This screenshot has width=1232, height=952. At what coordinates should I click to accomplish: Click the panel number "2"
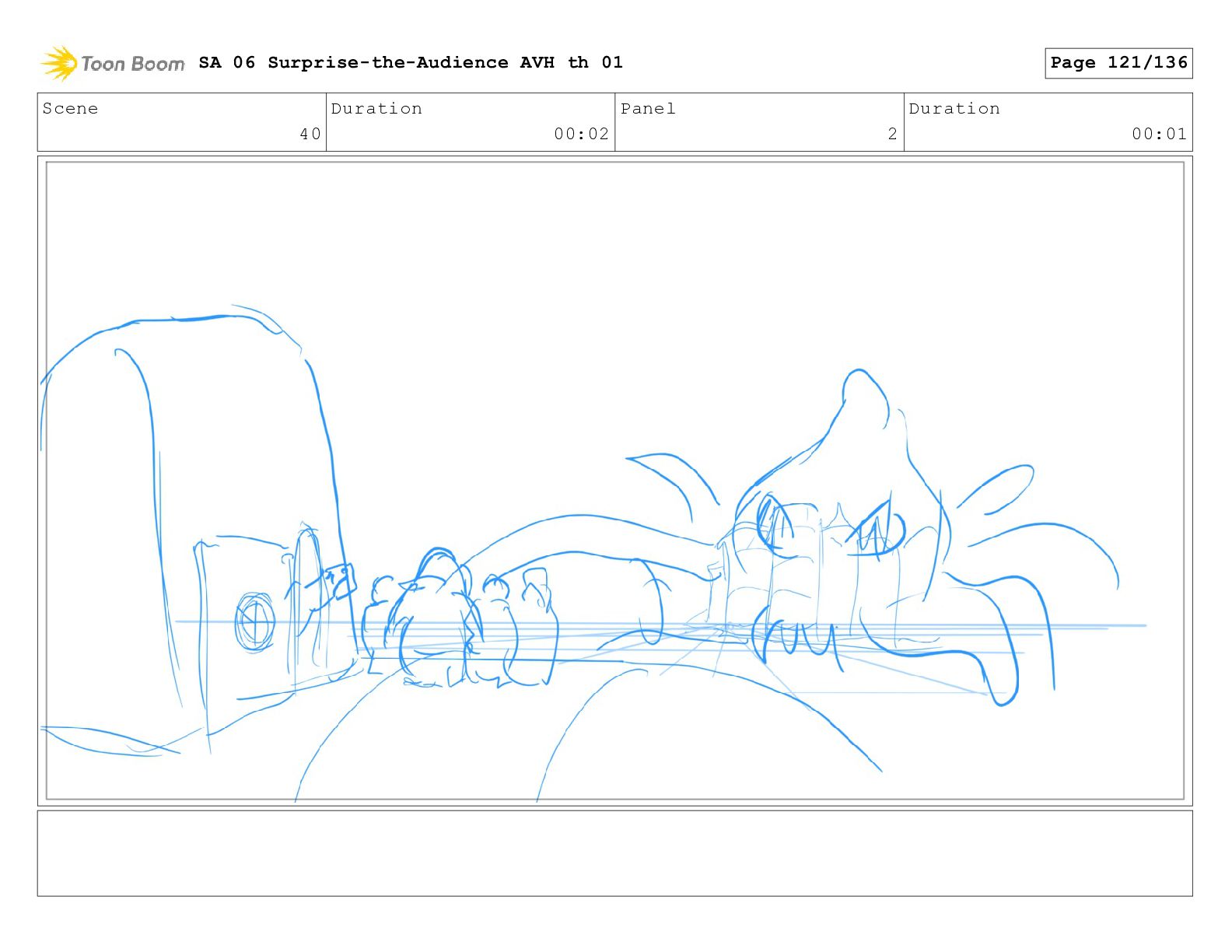click(x=893, y=134)
